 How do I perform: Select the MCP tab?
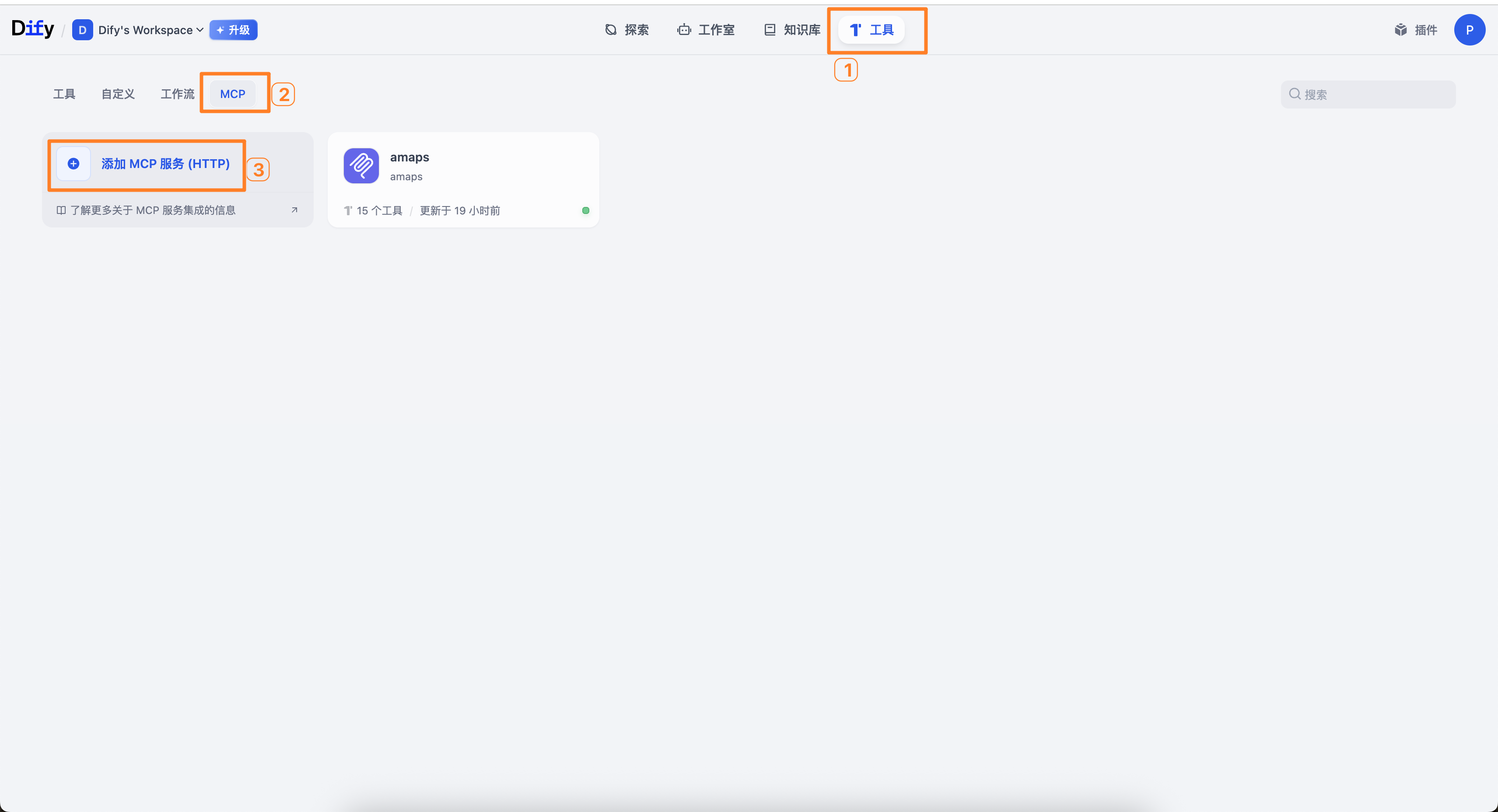click(x=233, y=94)
